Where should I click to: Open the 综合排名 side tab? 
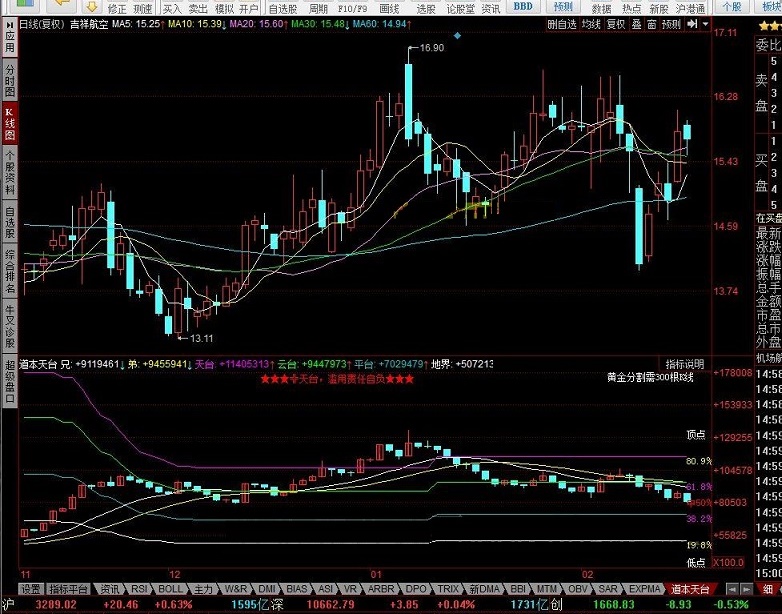(10, 272)
